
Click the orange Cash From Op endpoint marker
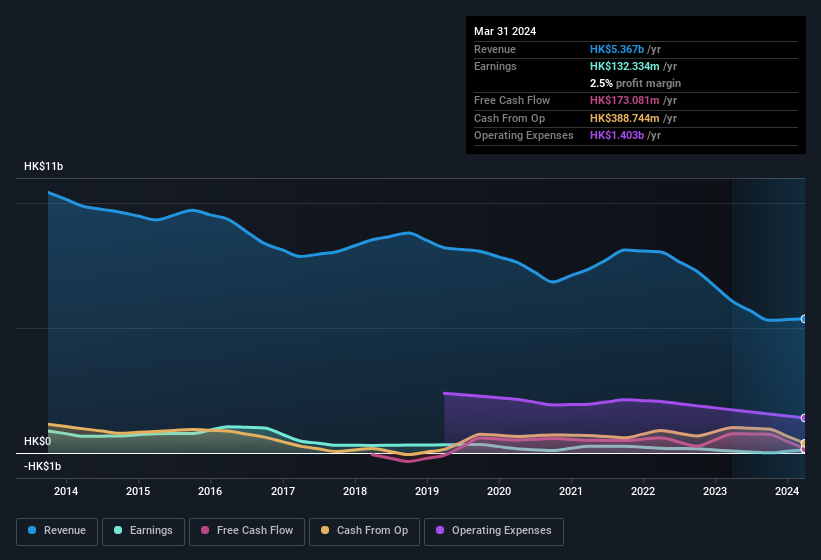pos(804,443)
